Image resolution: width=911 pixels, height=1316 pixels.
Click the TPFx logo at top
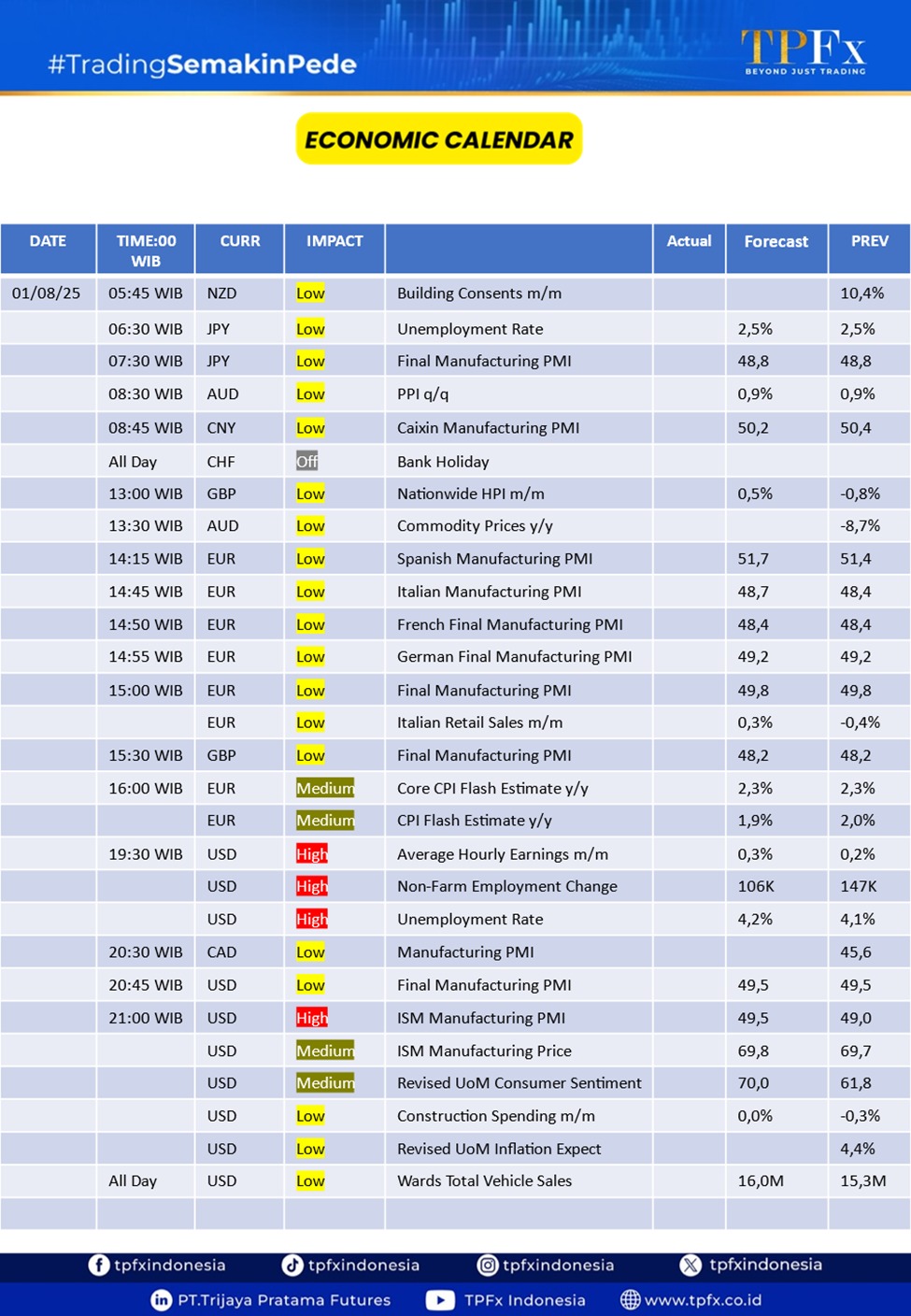tap(804, 50)
